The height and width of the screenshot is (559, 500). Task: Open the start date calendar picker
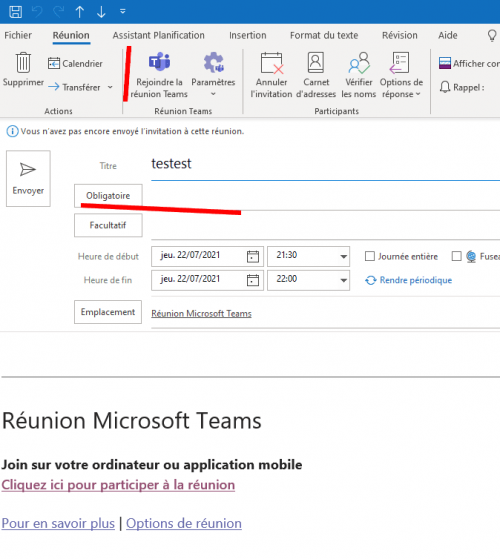tap(253, 256)
